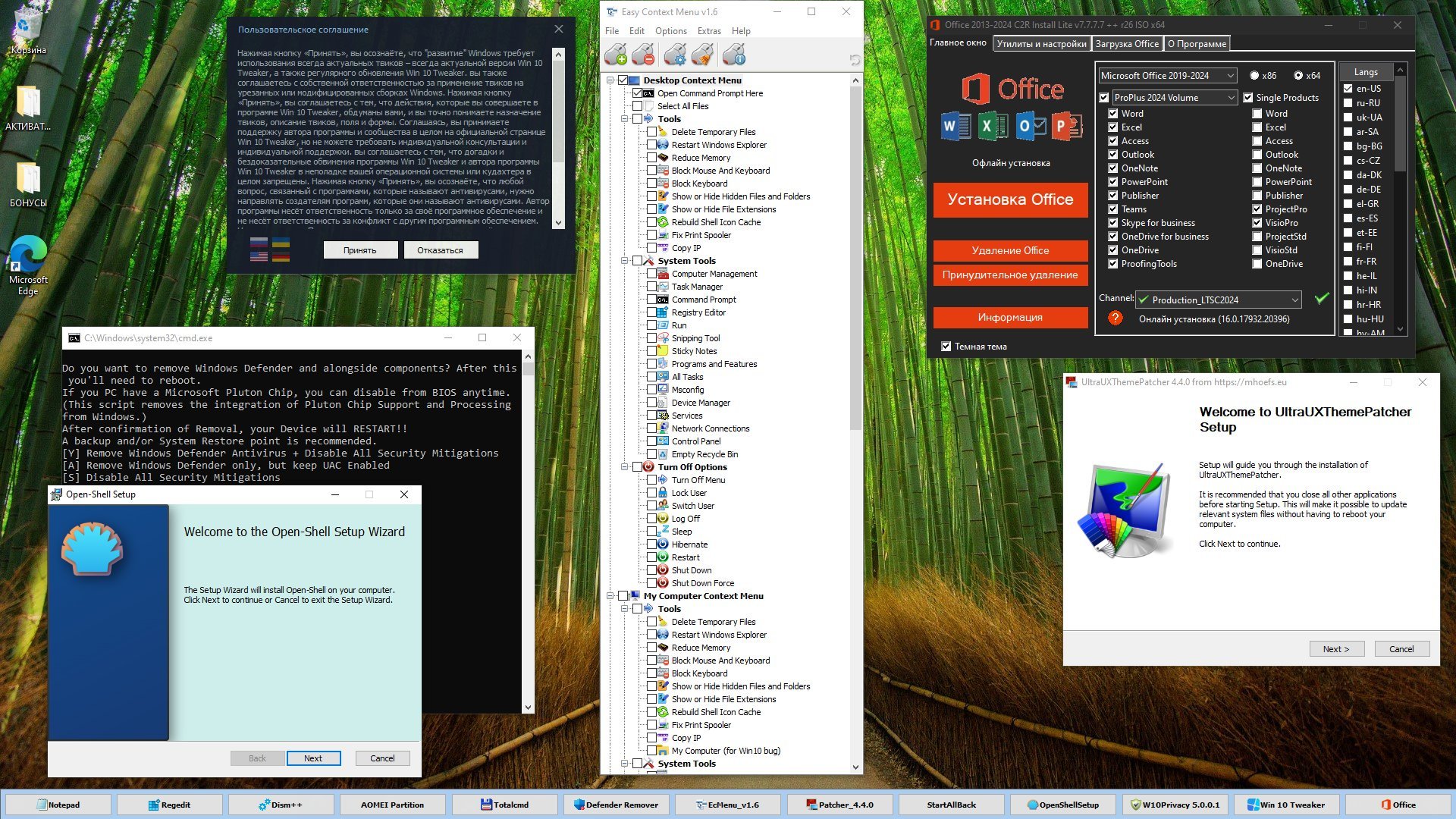Collapse the Desktop Context Menu tree node

point(610,80)
